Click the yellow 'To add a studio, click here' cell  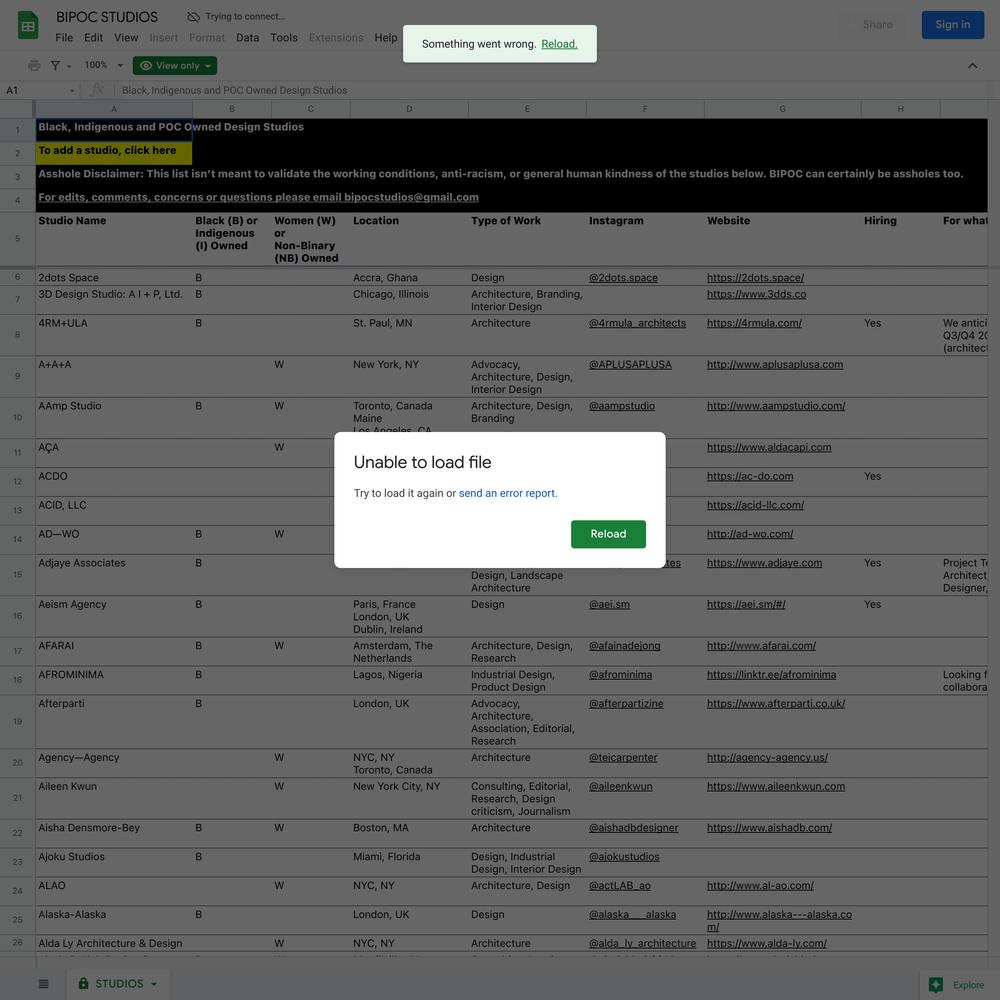coord(114,153)
